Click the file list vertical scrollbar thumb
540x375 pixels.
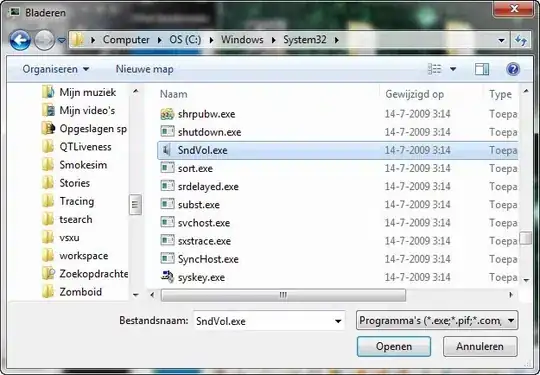point(526,238)
